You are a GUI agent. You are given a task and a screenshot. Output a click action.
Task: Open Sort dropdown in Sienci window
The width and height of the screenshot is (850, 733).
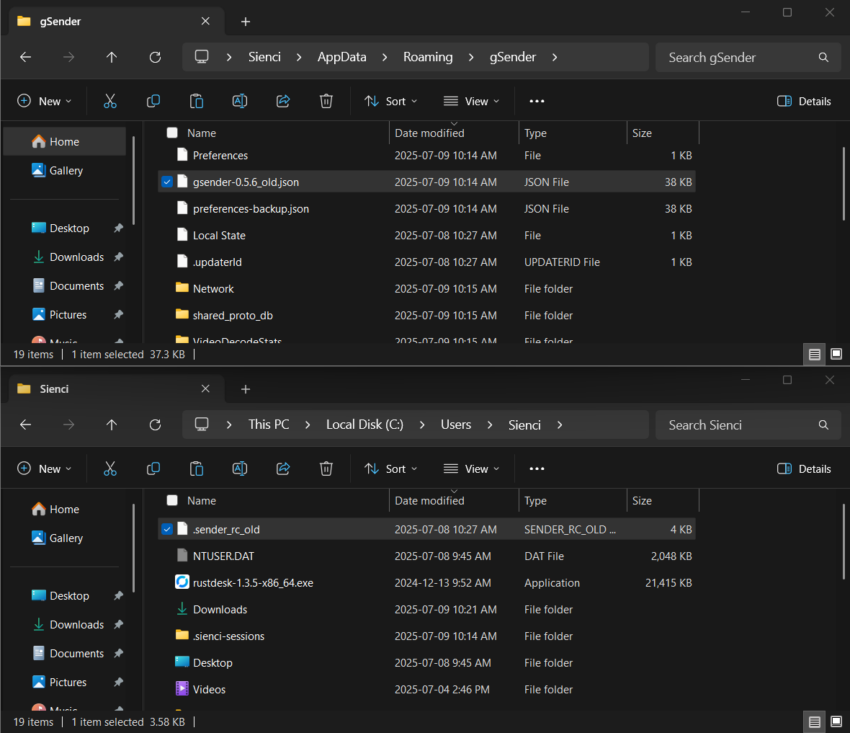point(390,469)
